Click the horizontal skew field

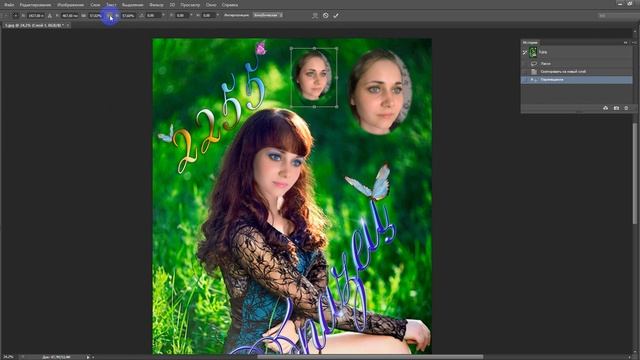tap(182, 16)
